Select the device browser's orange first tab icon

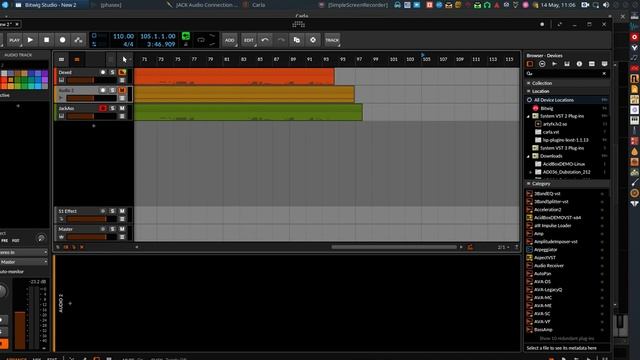click(x=530, y=64)
